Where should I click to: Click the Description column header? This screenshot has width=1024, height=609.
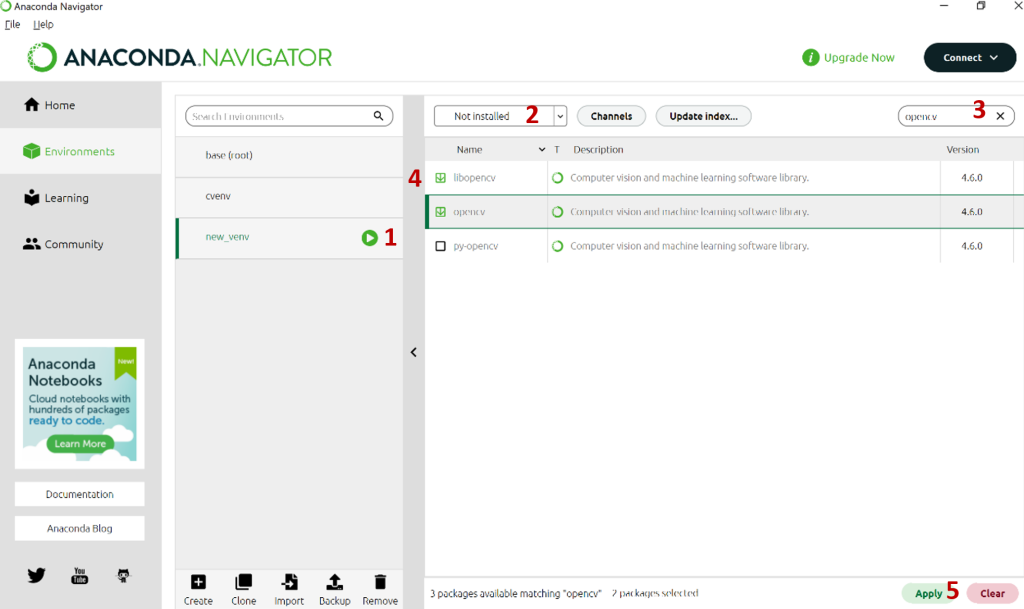point(598,149)
